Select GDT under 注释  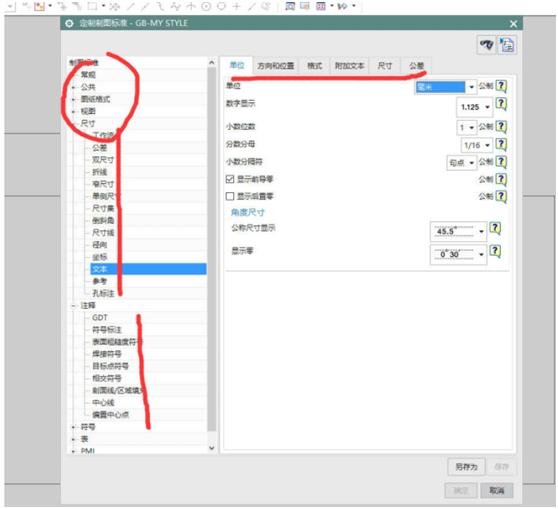tap(99, 318)
